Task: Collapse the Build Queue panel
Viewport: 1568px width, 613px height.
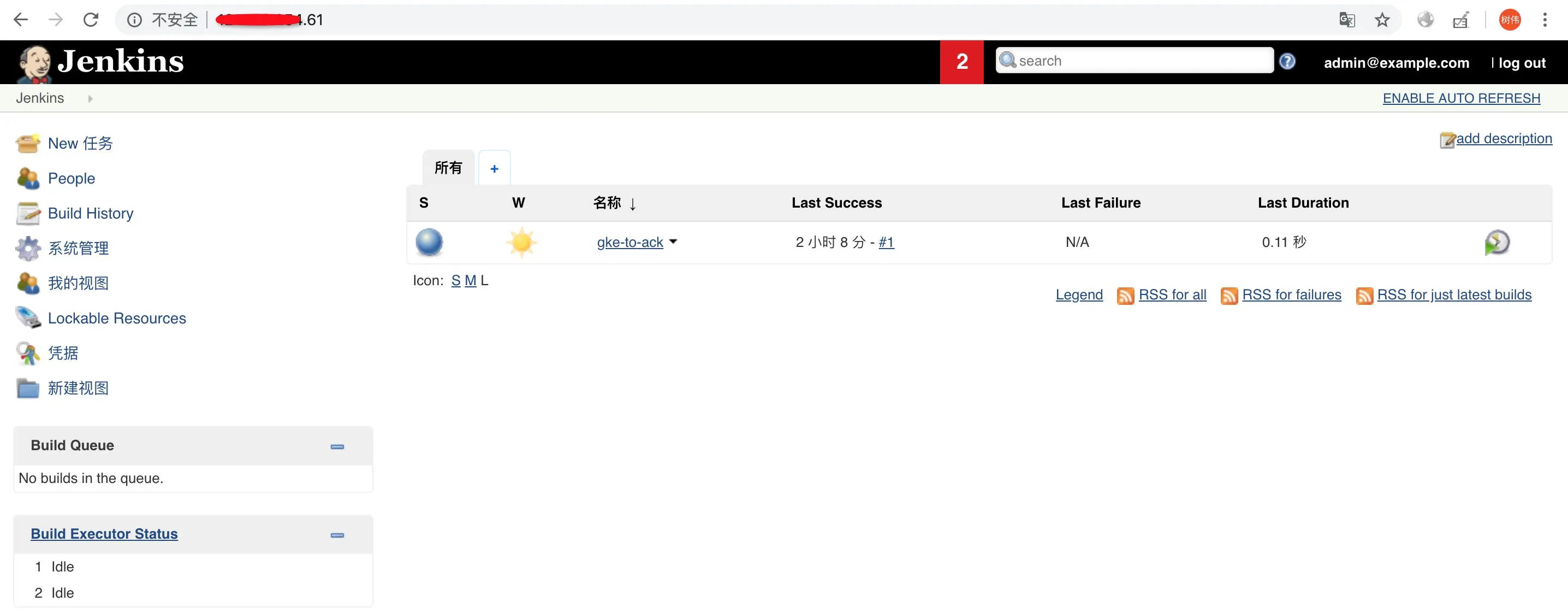Action: (x=337, y=447)
